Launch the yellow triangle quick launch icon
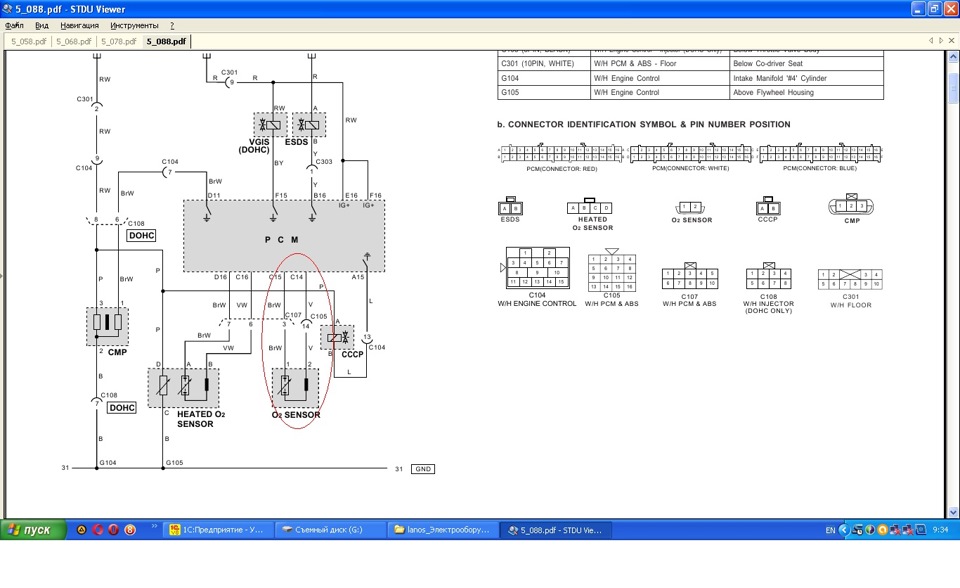Screen dimensions: 960x588 81,530
